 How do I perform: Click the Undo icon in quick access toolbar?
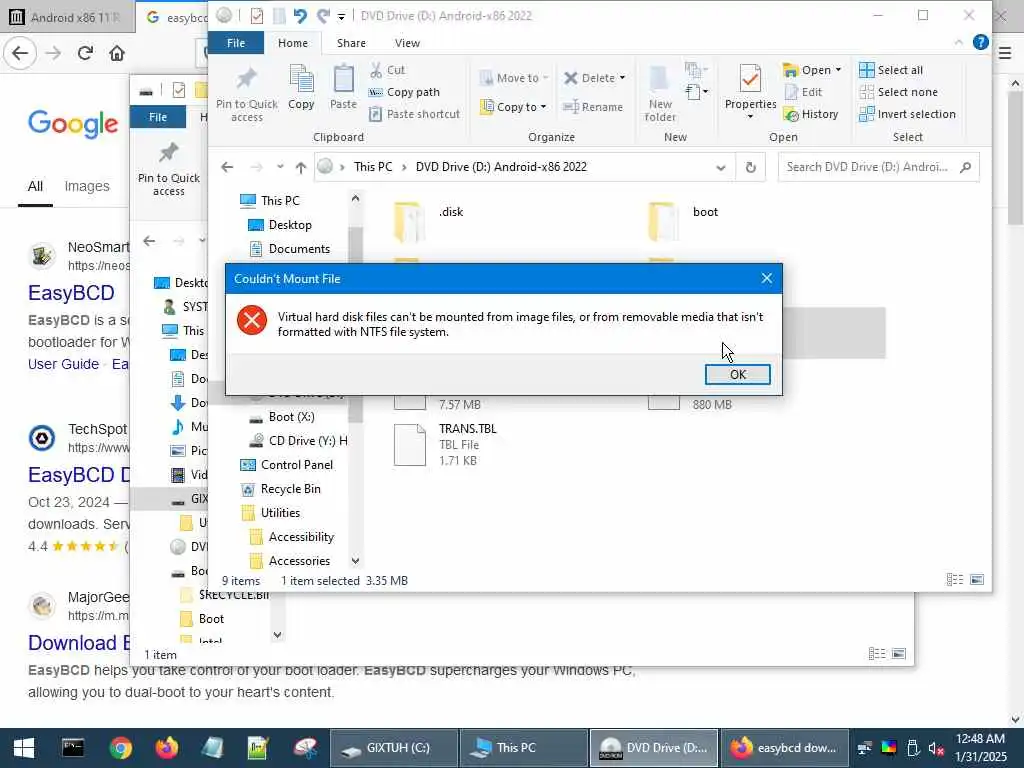coord(300,15)
